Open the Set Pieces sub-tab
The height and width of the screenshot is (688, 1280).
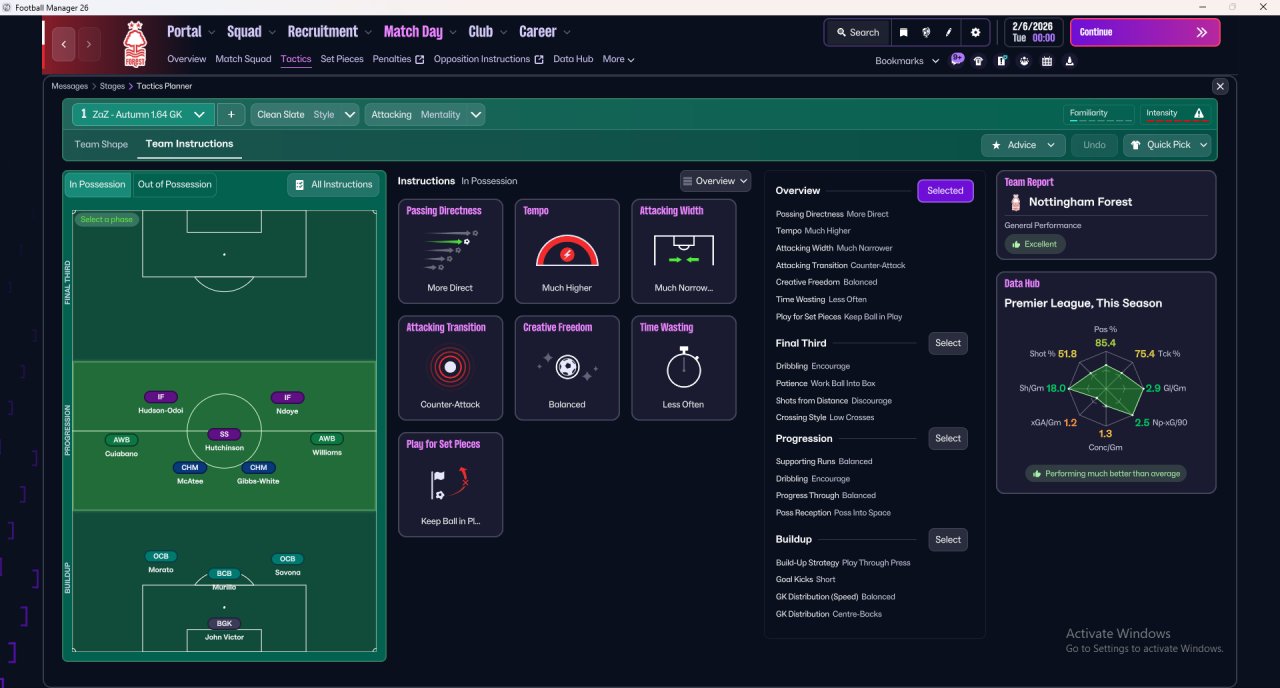(342, 59)
